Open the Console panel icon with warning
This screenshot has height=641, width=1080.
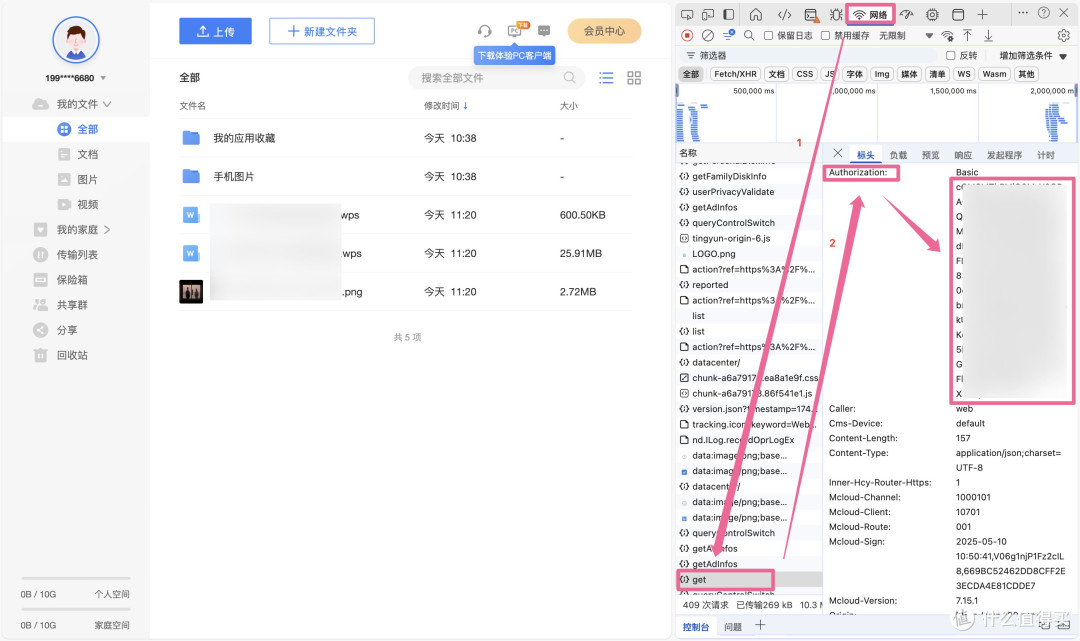click(811, 15)
